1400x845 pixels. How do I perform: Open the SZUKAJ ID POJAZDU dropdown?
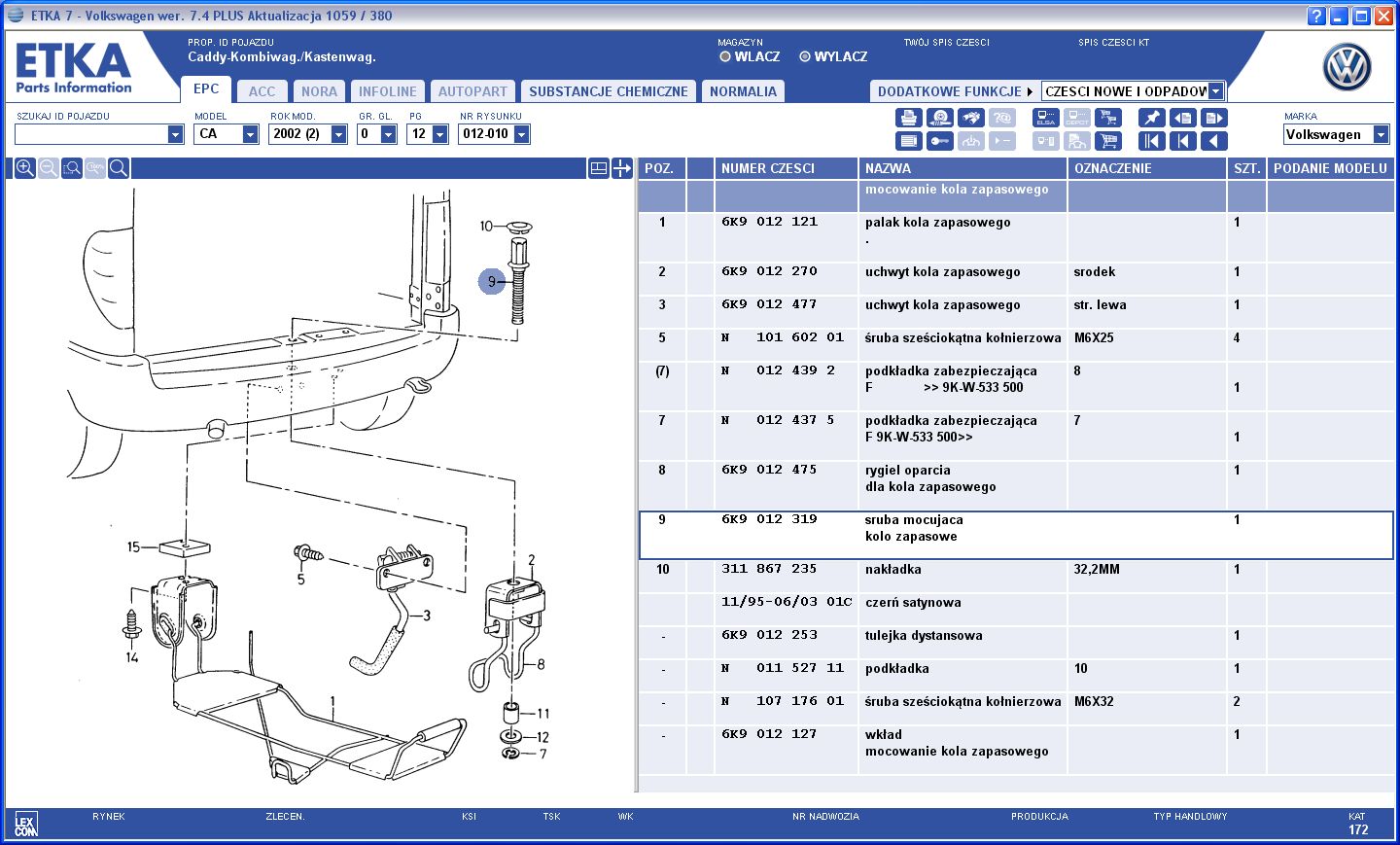pos(176,134)
